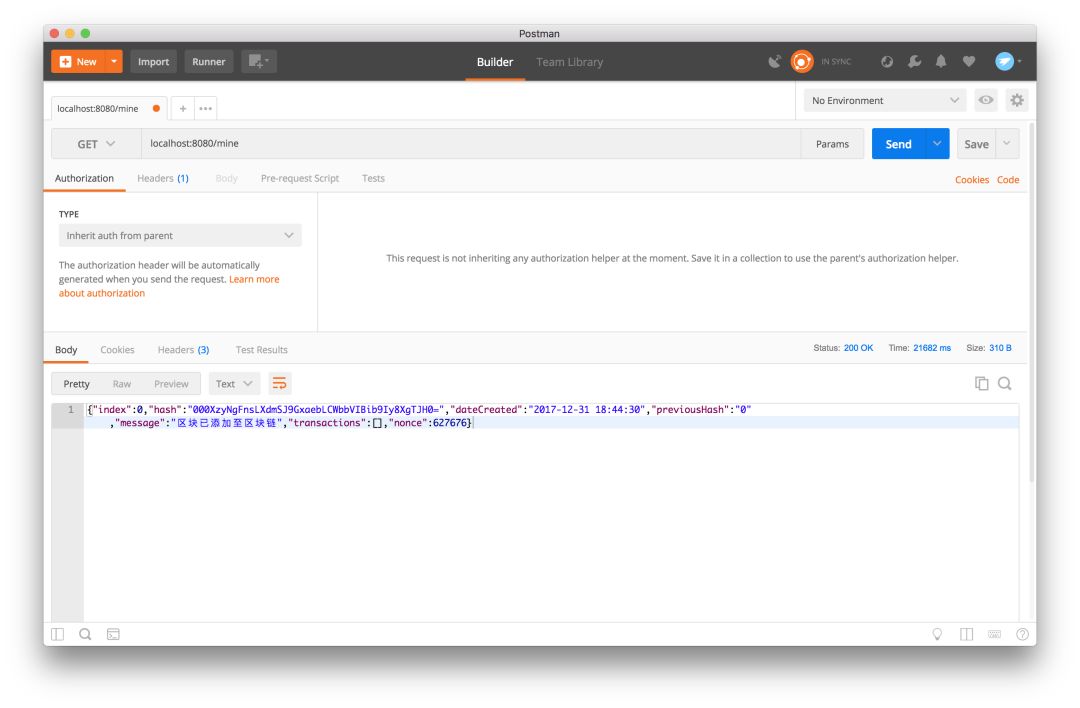Open the No Environment dropdown
Screen dimensions: 1080x708
pyautogui.click(x=885, y=101)
